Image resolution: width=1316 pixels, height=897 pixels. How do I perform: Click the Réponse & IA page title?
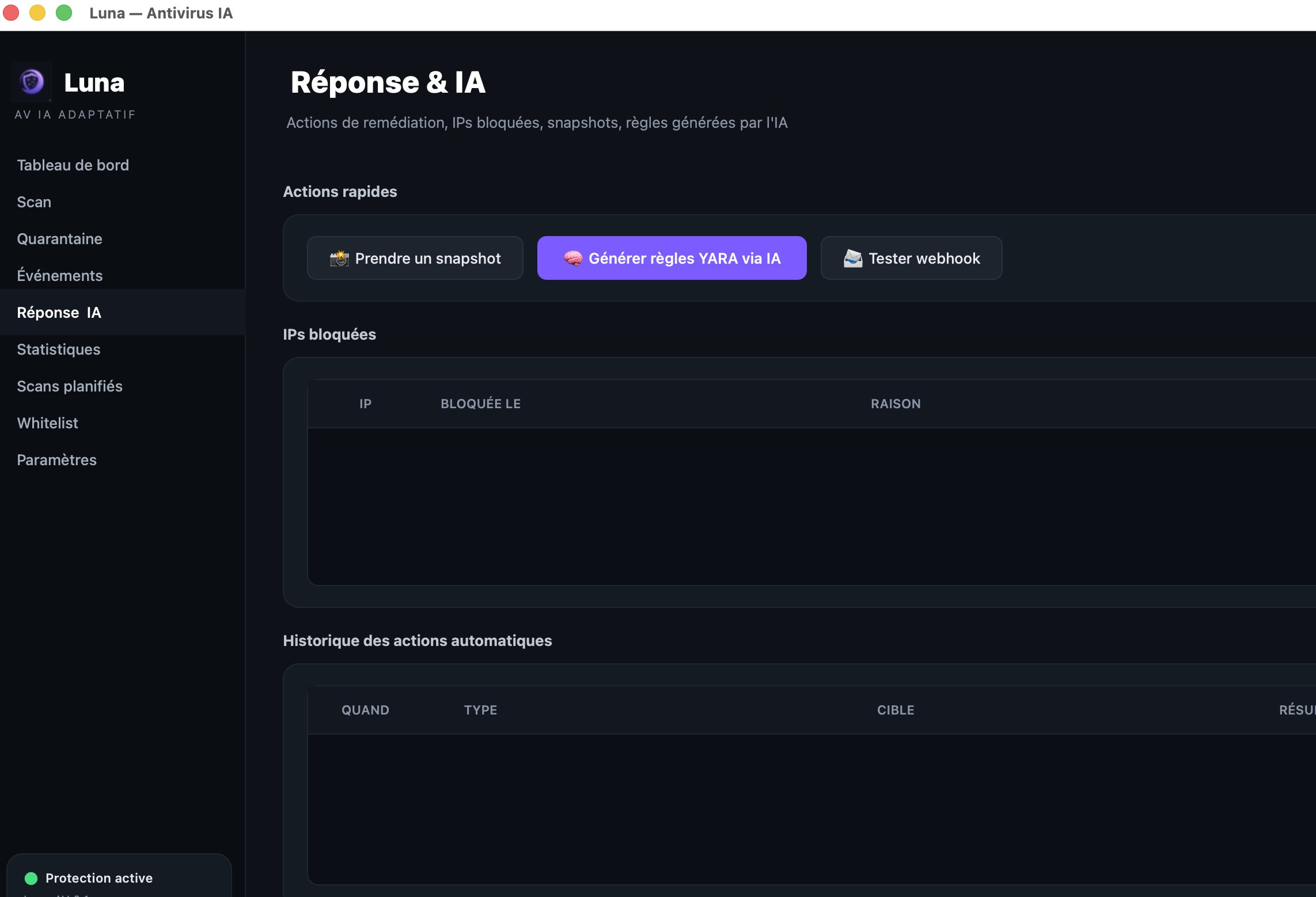click(388, 82)
